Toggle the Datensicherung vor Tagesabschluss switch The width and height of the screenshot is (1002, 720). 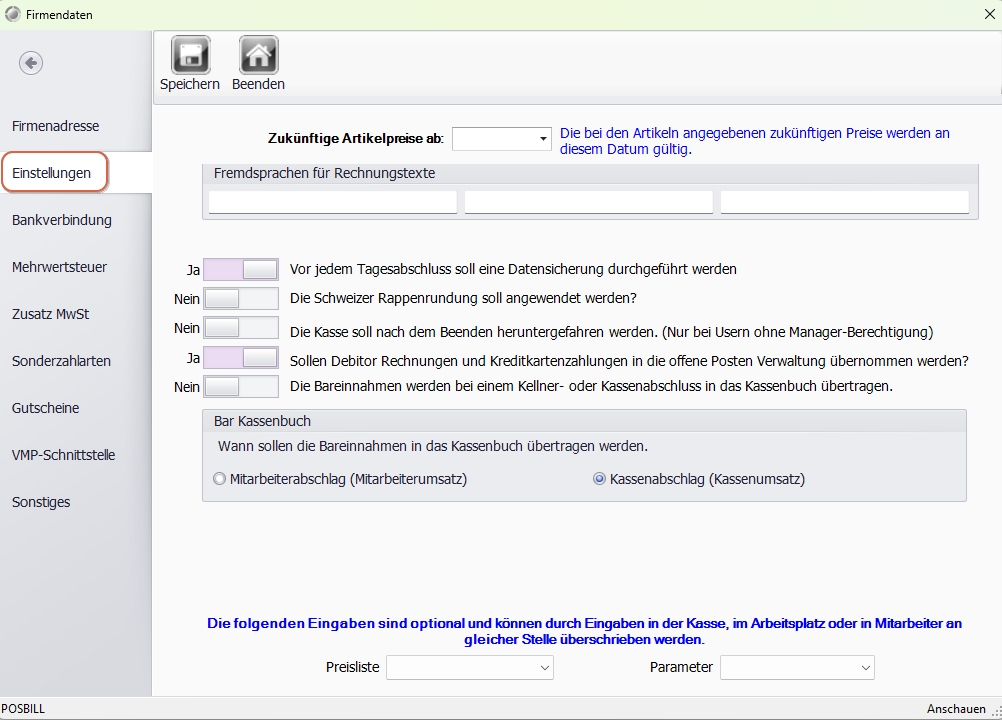pos(241,270)
